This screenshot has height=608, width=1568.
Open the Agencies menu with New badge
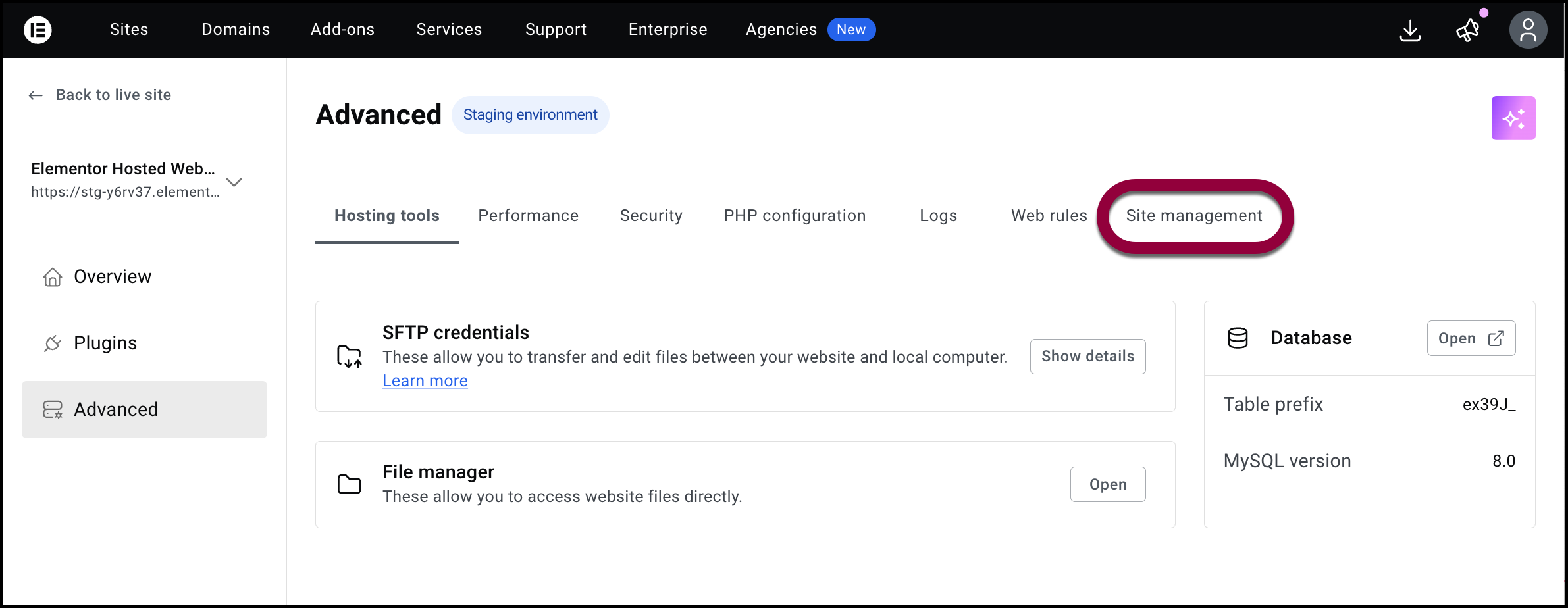781,30
